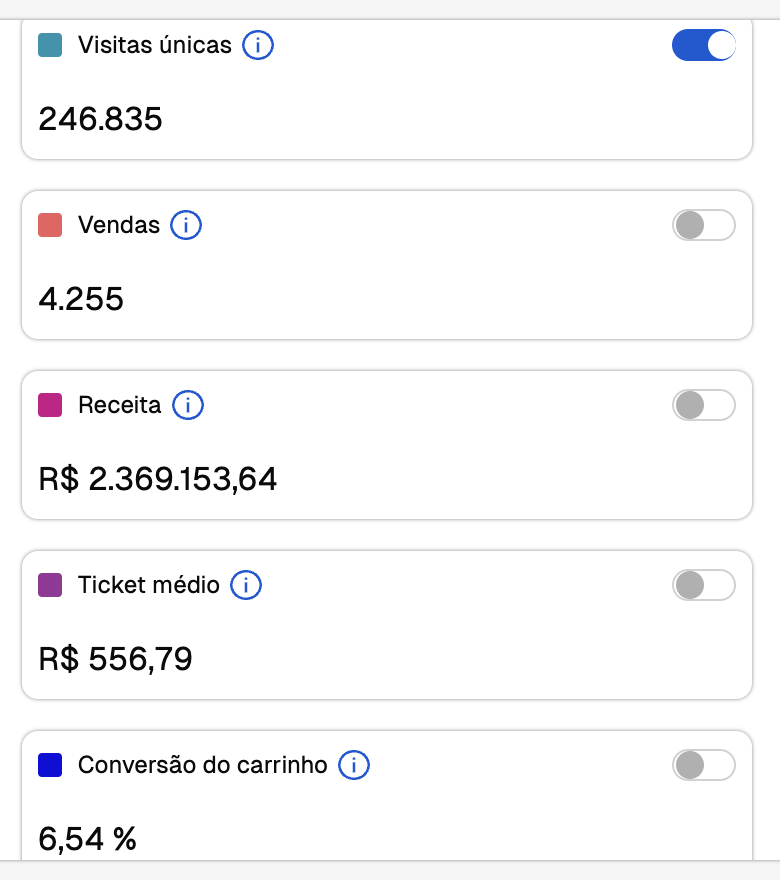Open info icon next to Visitas únicas
The height and width of the screenshot is (880, 780).
258,45
